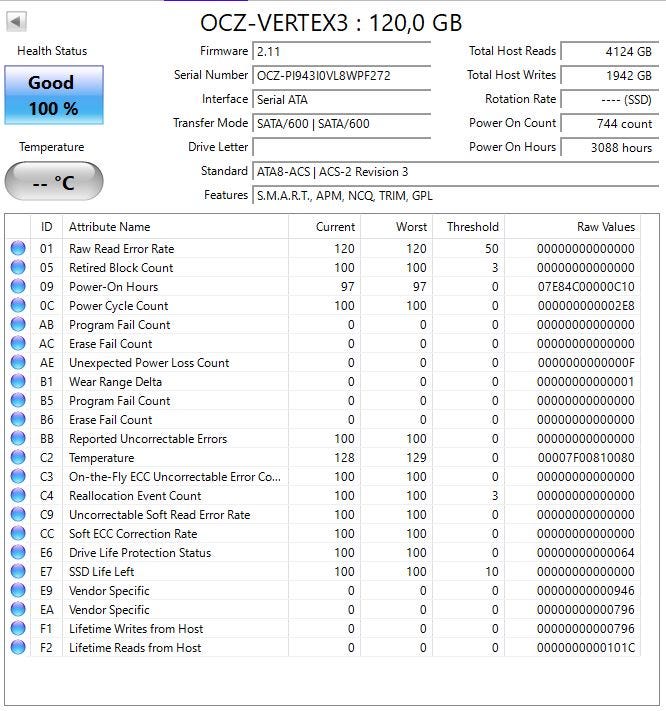Click the Attribute Name column header
The height and width of the screenshot is (711, 666).
(x=175, y=227)
